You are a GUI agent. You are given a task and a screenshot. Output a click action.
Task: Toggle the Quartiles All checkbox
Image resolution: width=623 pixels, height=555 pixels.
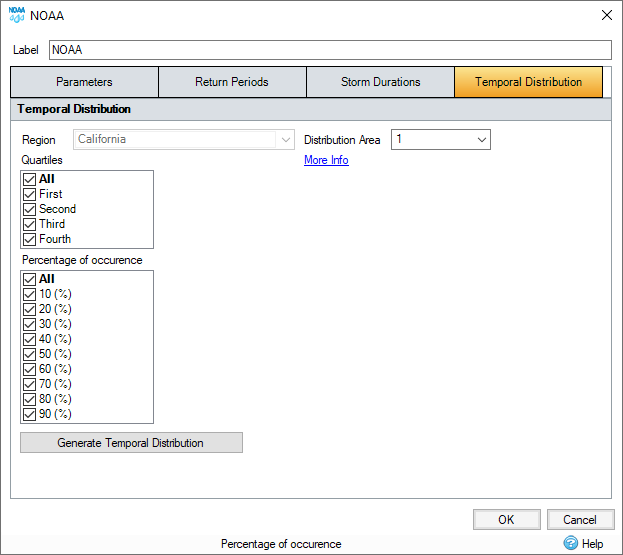[x=29, y=179]
